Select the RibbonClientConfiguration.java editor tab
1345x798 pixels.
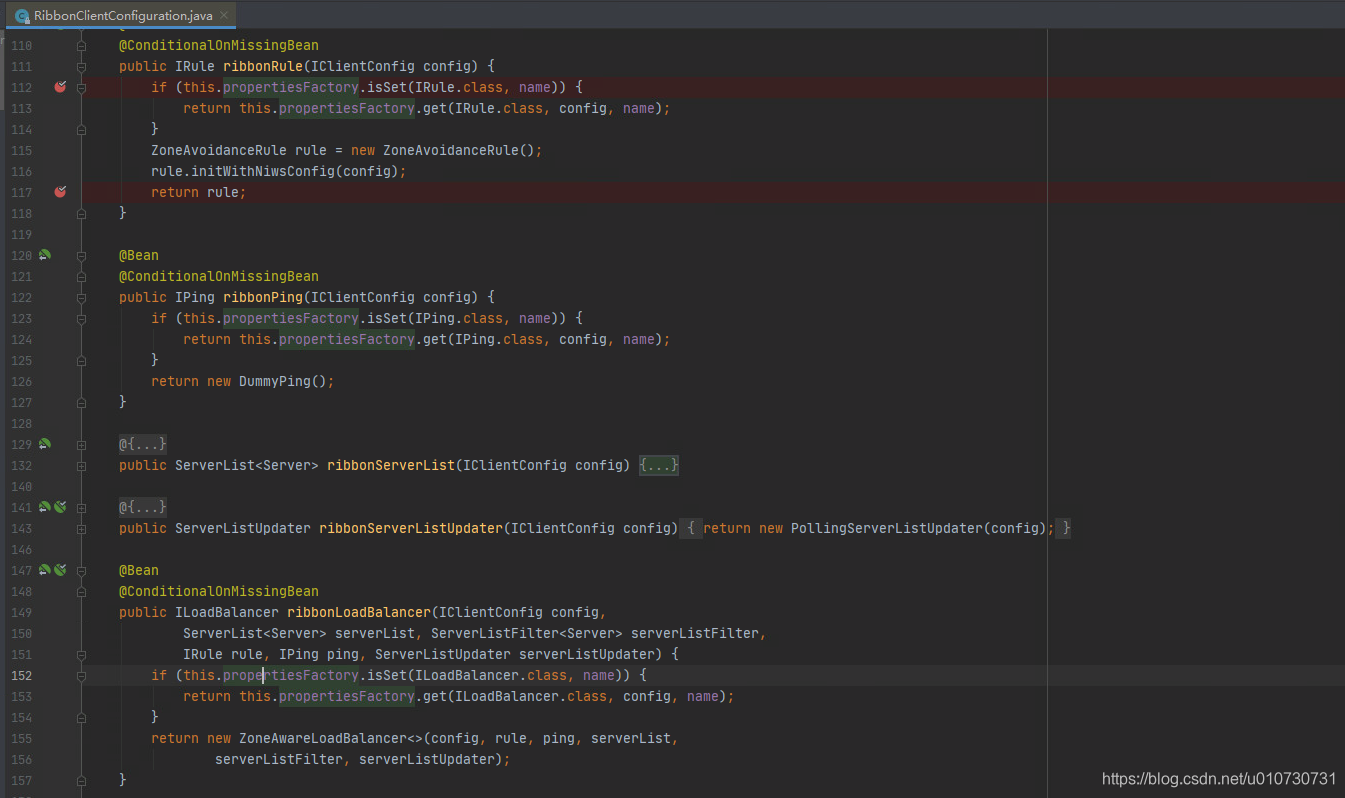coord(120,15)
